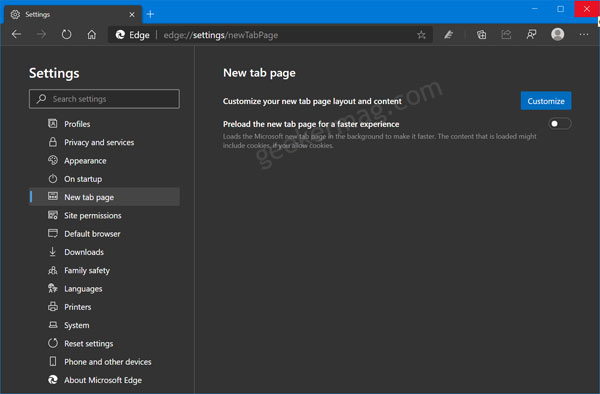Reload the page with the refresh icon

click(x=67, y=35)
